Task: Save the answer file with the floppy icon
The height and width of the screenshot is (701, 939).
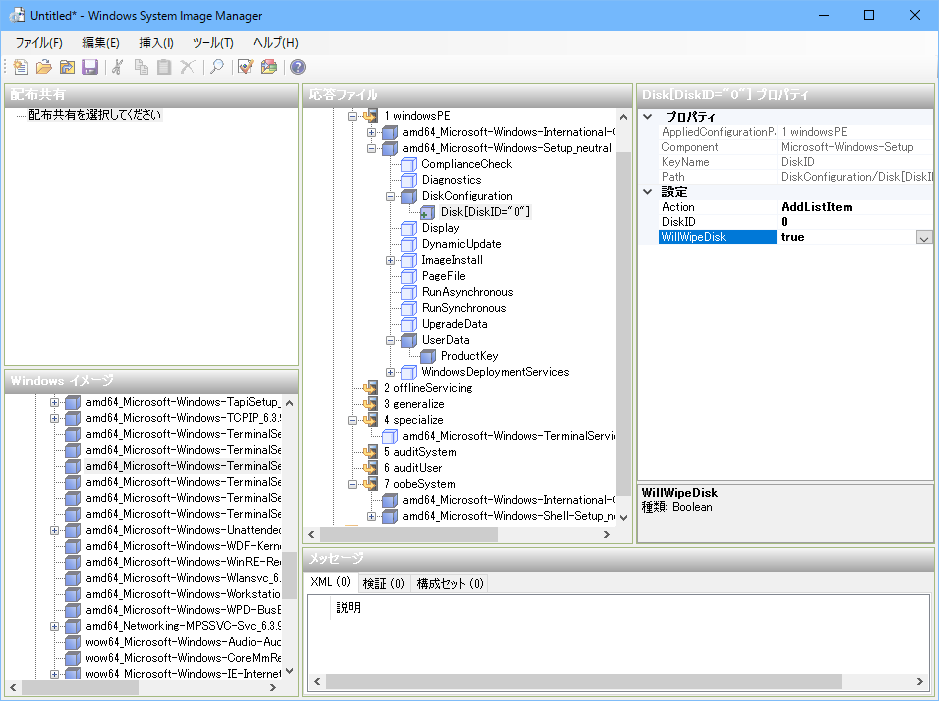Action: click(x=90, y=67)
